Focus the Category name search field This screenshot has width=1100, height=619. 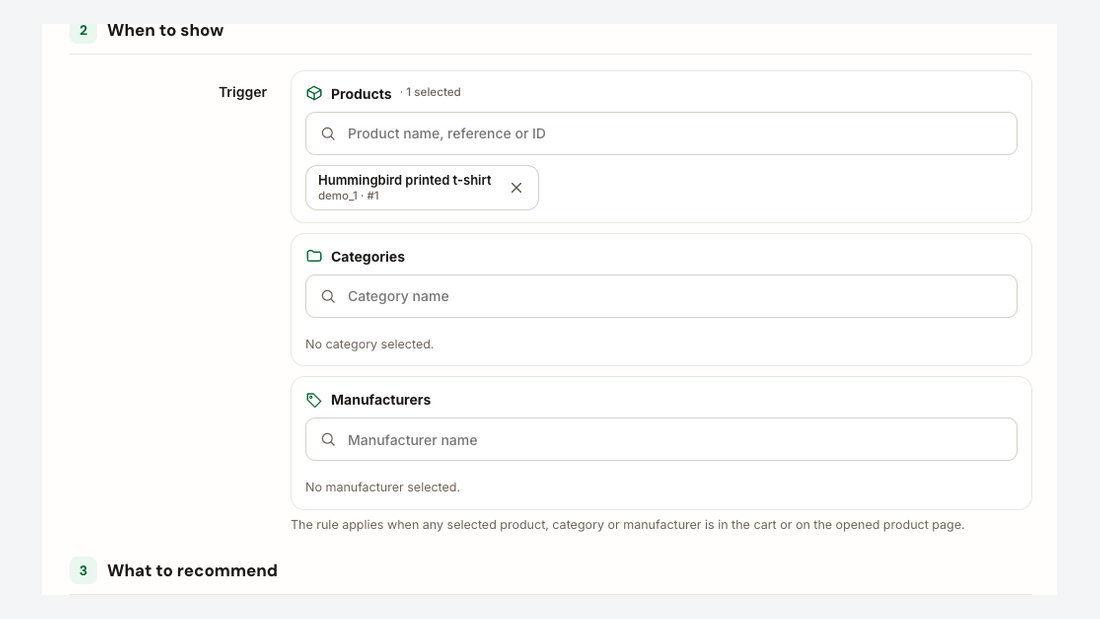(661, 296)
